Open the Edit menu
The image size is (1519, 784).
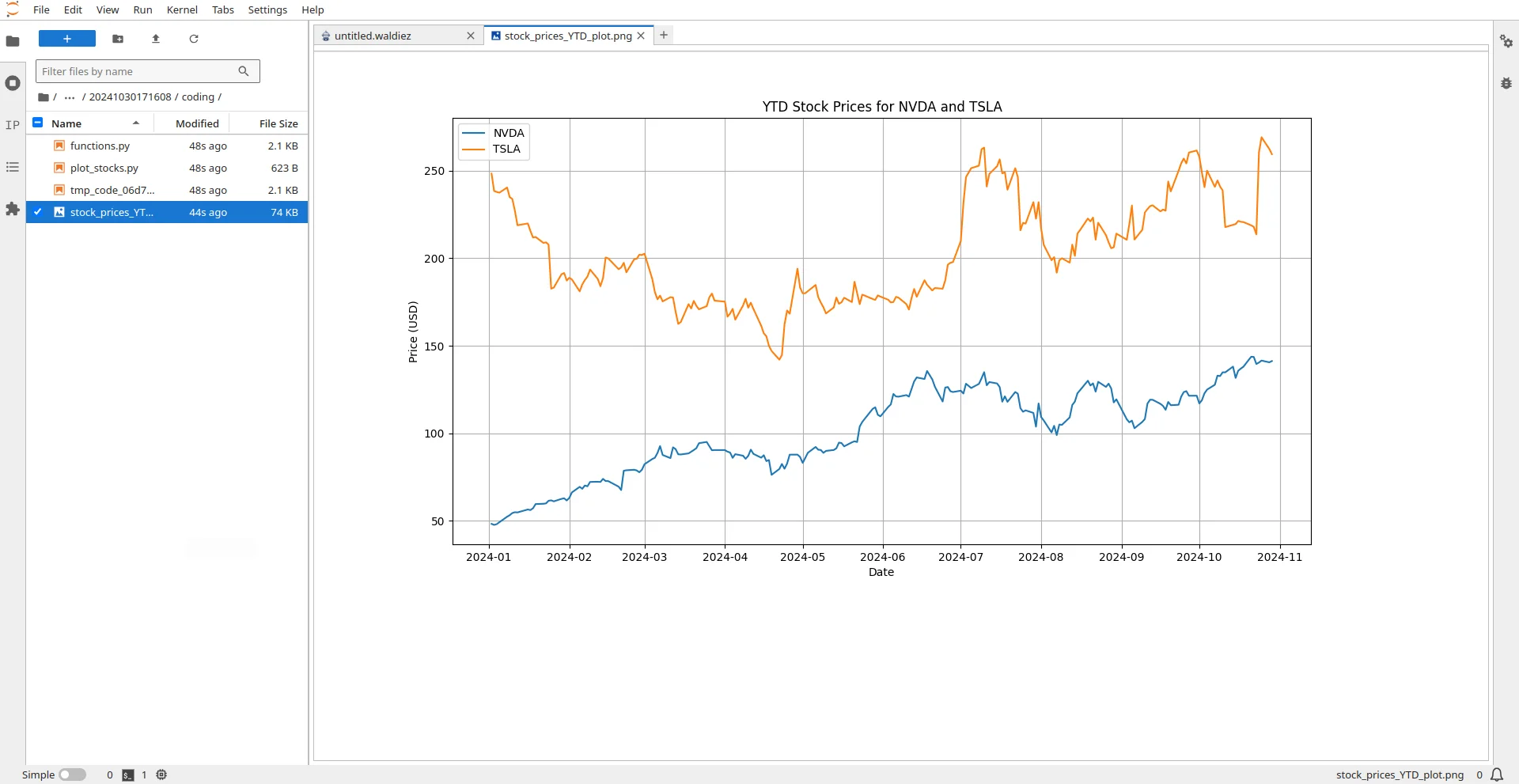pos(73,9)
